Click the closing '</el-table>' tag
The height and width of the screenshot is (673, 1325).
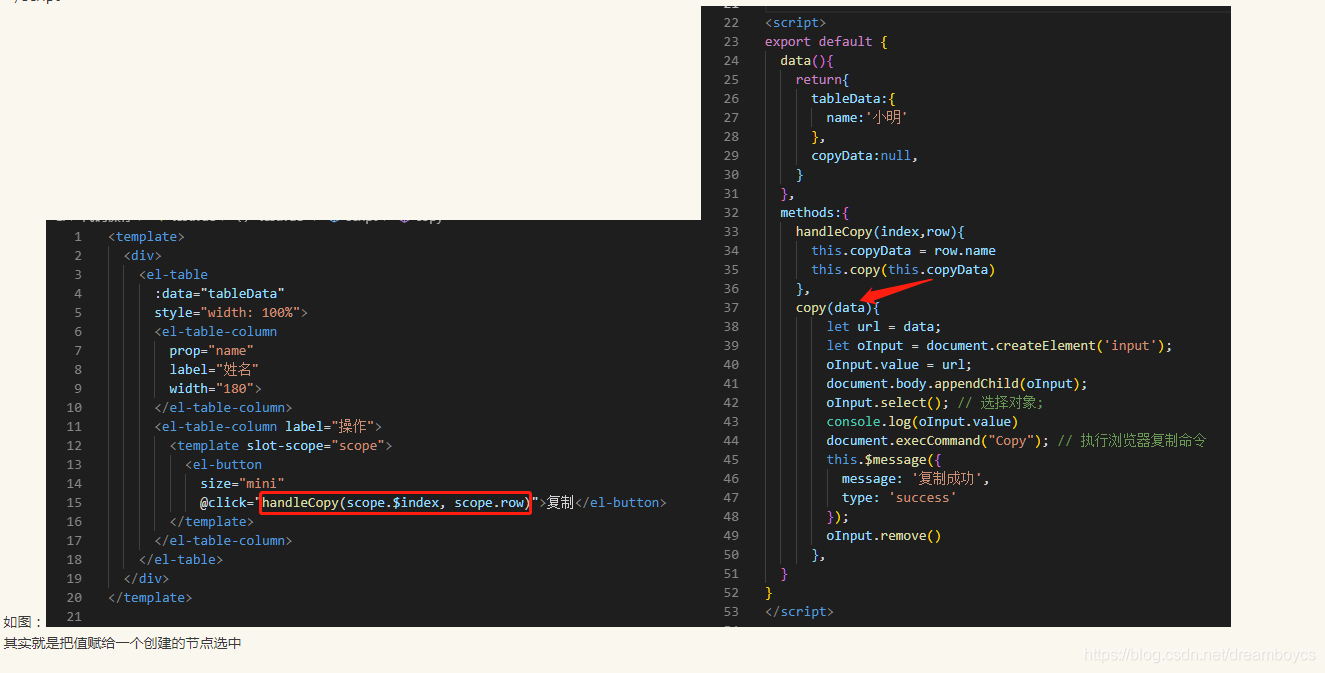click(x=181, y=560)
